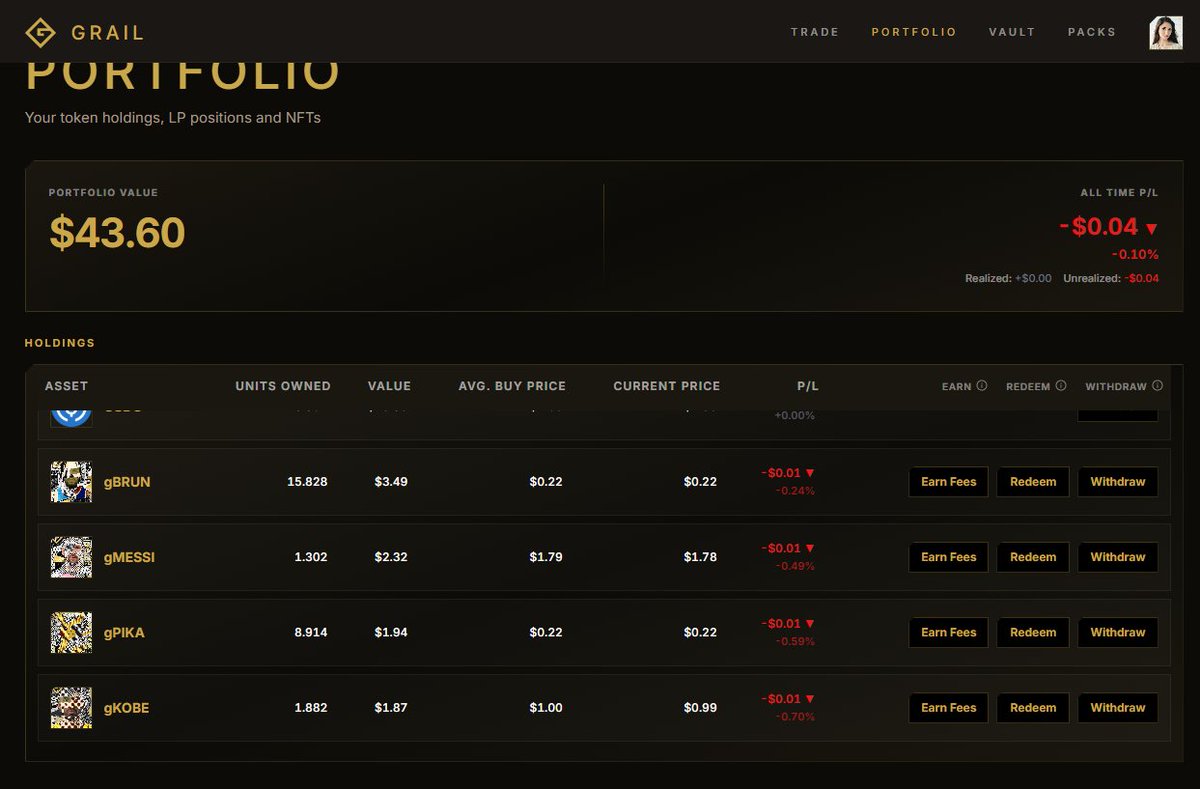Screen dimensions: 1200x789
Task: Click the -0.70% gKOBE loss
Action: [795, 717]
